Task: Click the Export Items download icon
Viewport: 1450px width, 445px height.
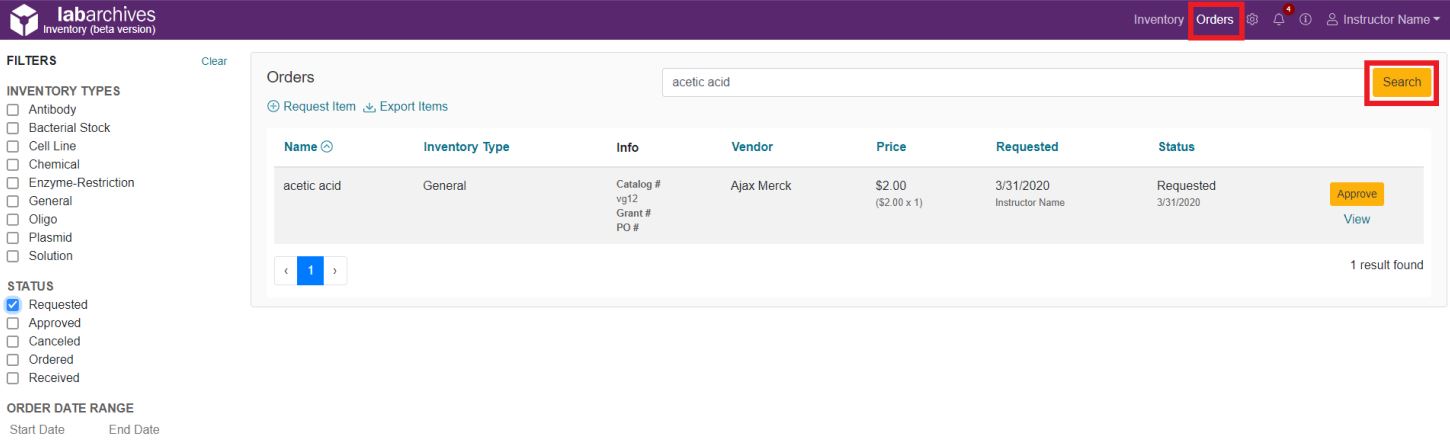Action: (369, 107)
